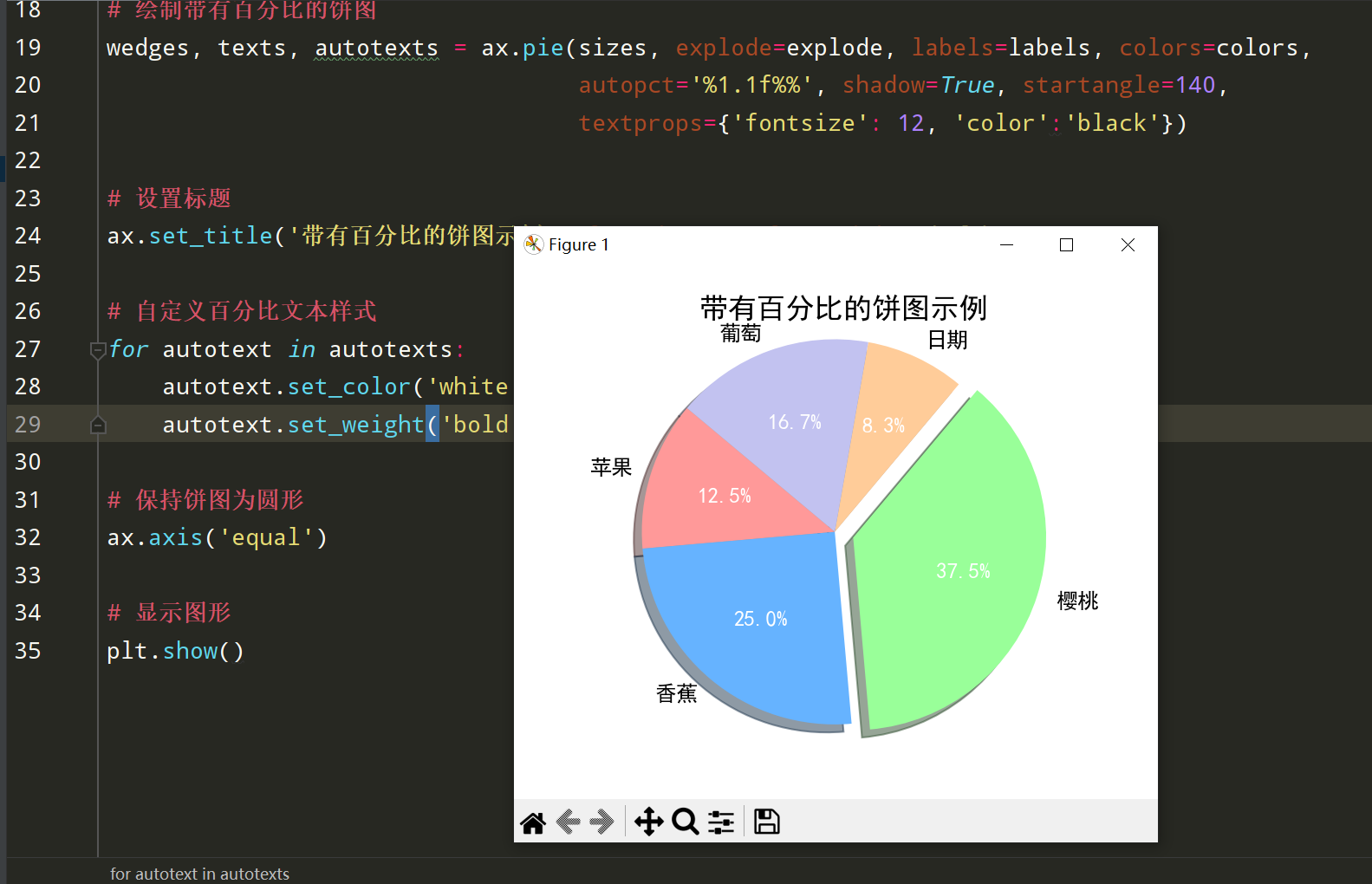1372x884 pixels.
Task: Click the forward view arrow icon
Action: pos(601,822)
